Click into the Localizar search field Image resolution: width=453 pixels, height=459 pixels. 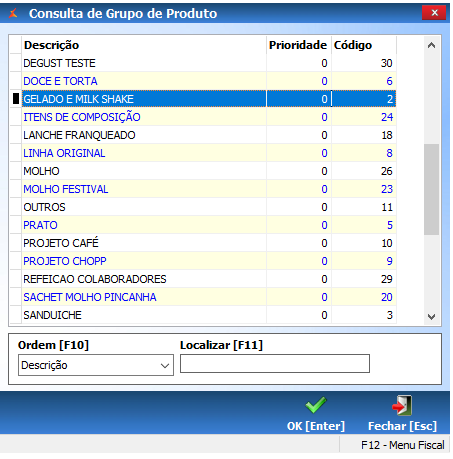coord(275,364)
